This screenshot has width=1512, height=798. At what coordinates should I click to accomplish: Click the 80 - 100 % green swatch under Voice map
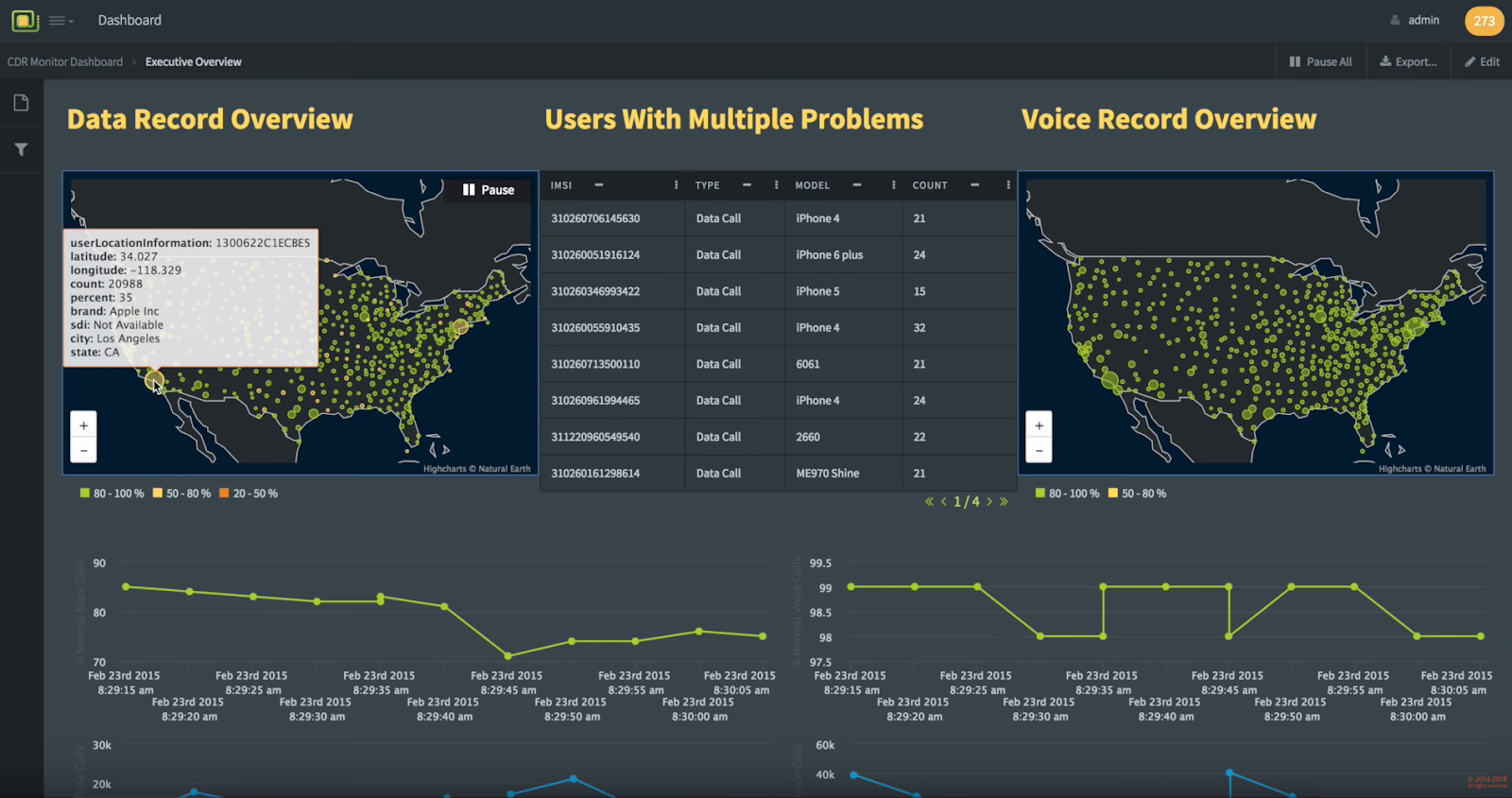(x=1040, y=494)
